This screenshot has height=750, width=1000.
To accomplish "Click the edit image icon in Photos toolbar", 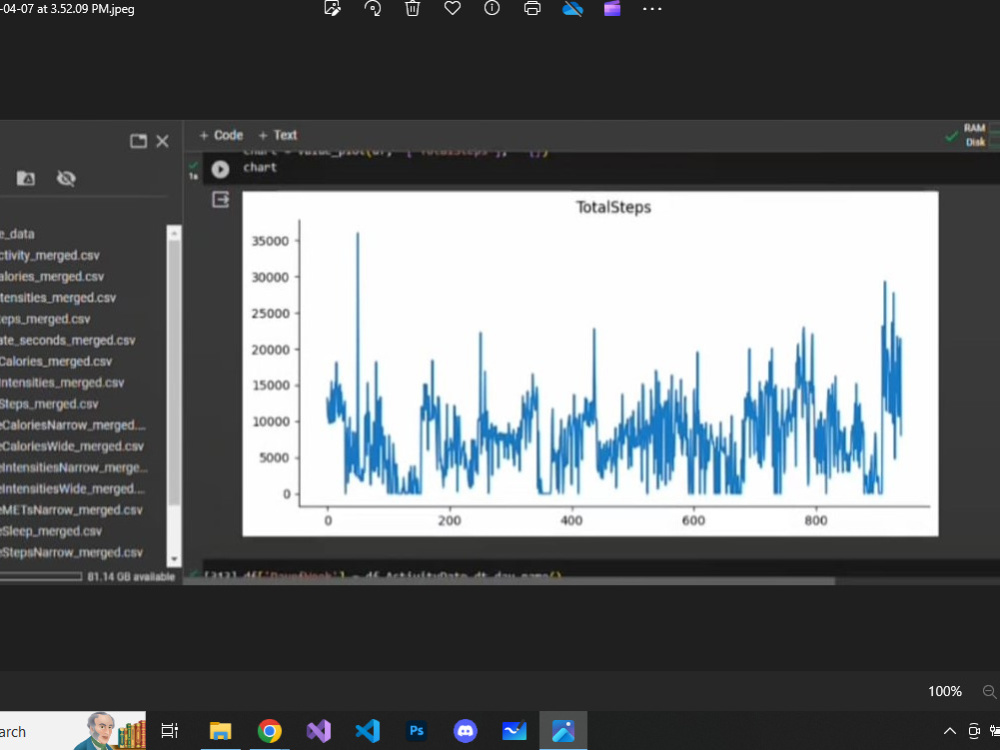I will tap(332, 8).
